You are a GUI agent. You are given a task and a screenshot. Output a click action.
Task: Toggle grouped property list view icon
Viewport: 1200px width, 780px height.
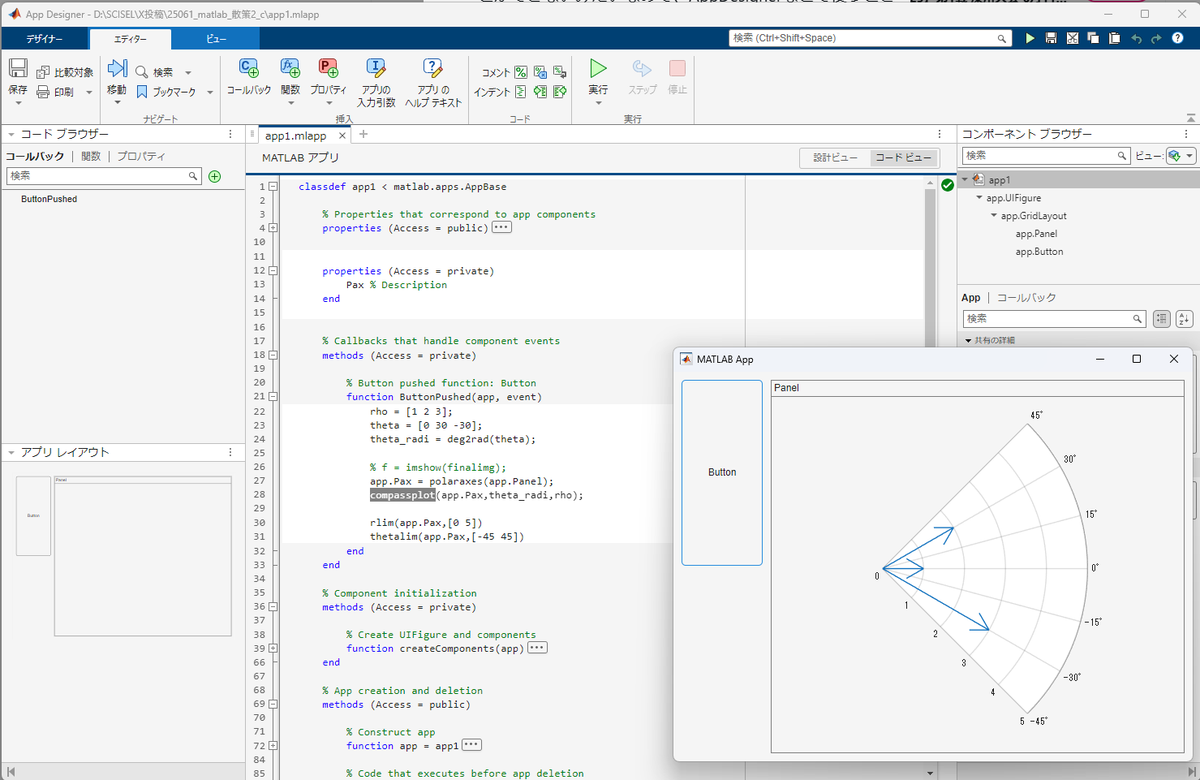click(x=1161, y=318)
